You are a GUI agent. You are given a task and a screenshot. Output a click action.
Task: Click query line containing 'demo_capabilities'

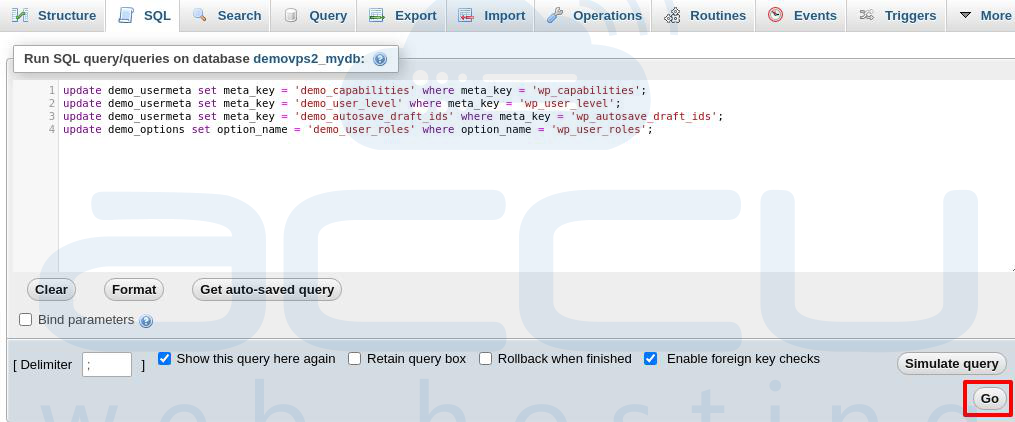[x=355, y=90]
